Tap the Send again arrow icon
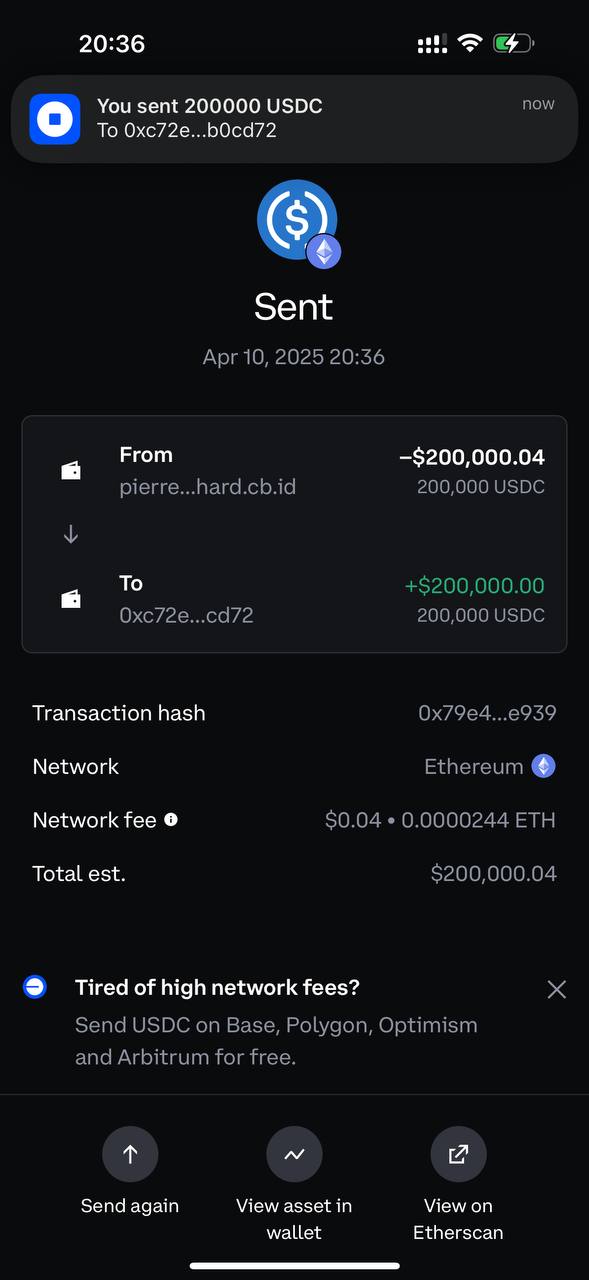The image size is (589, 1280). click(x=130, y=1154)
